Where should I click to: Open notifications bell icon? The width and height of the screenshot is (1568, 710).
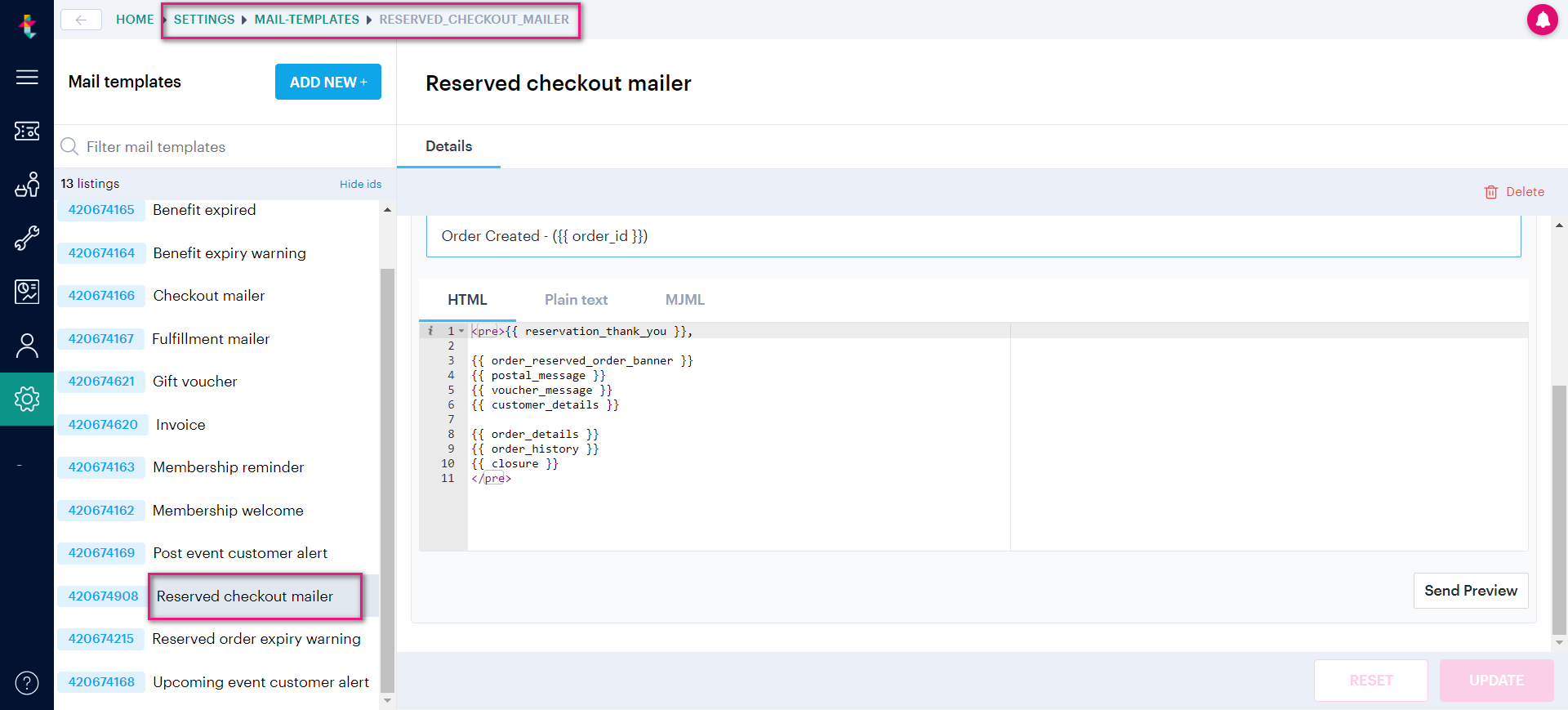pyautogui.click(x=1543, y=20)
